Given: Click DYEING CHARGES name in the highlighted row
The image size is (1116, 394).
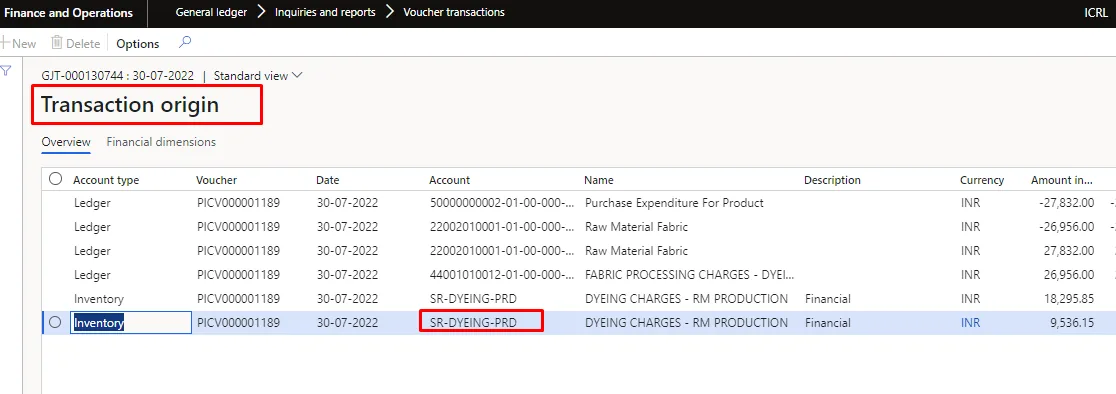Looking at the screenshot, I should click(686, 323).
